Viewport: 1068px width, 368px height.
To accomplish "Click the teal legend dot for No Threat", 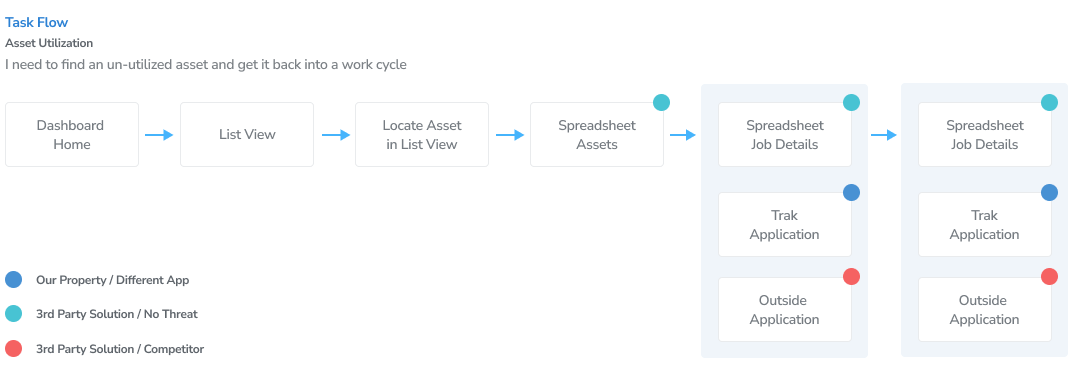I will pos(13,314).
